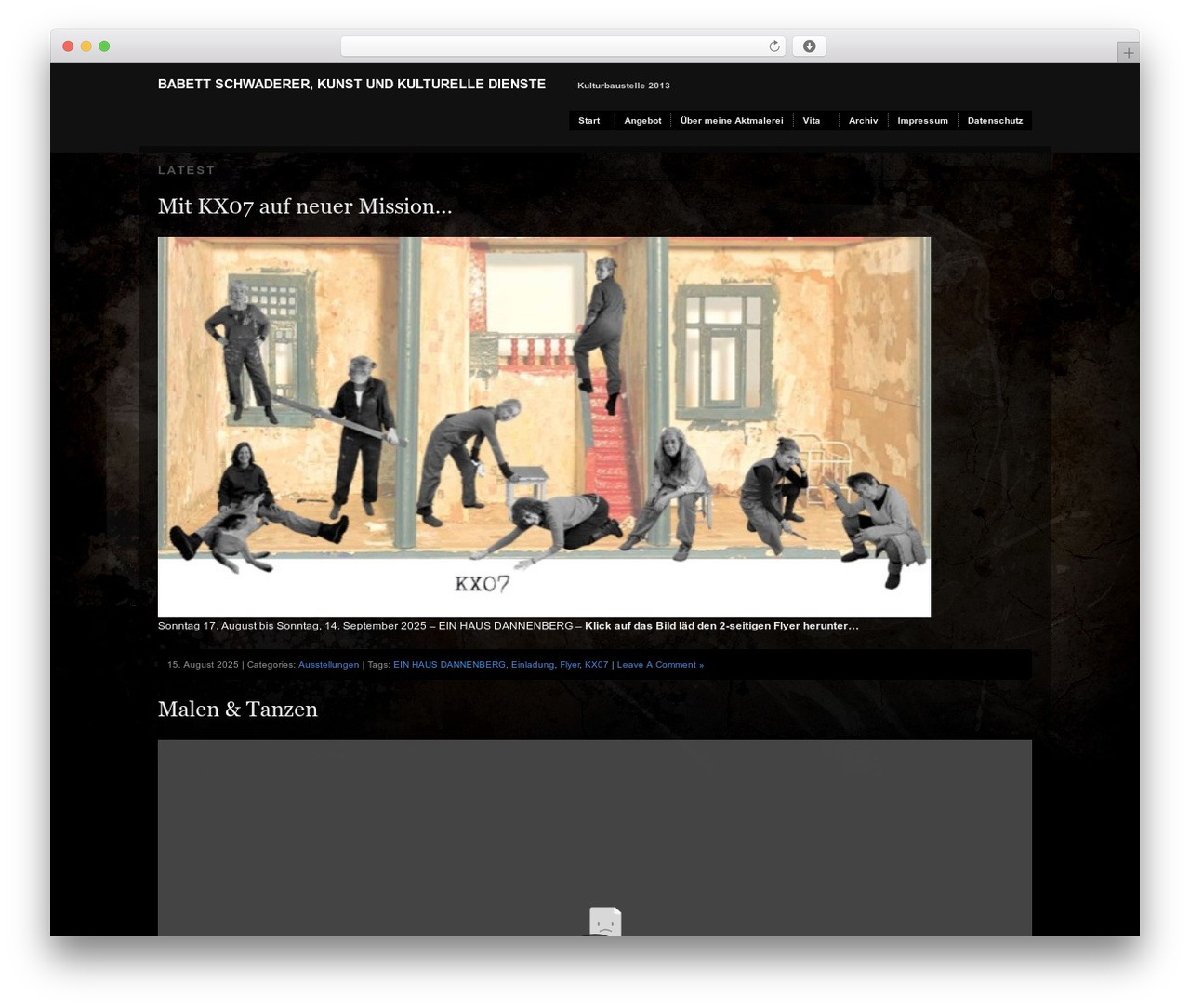
Task: Click the Kulturbaustelle 2013 tagline text
Action: [624, 86]
